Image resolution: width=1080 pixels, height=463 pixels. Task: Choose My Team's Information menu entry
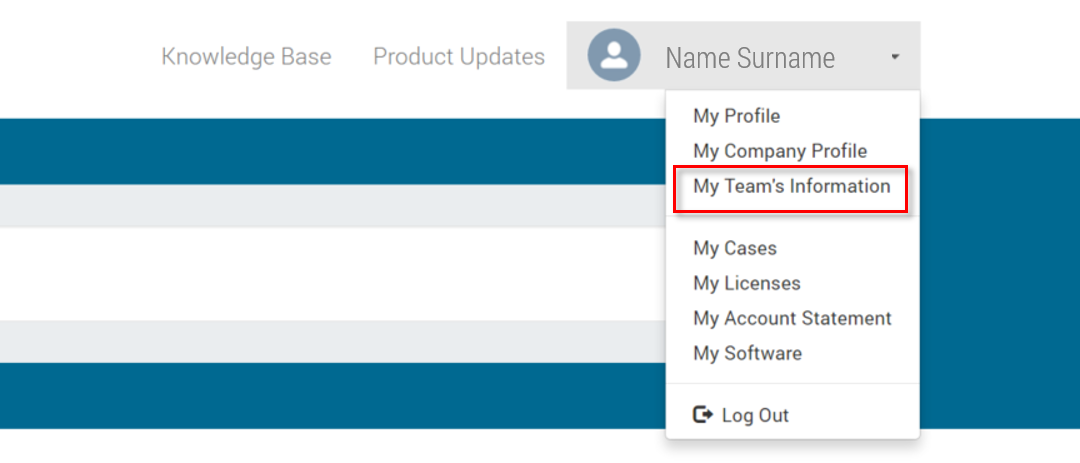pyautogui.click(x=791, y=187)
